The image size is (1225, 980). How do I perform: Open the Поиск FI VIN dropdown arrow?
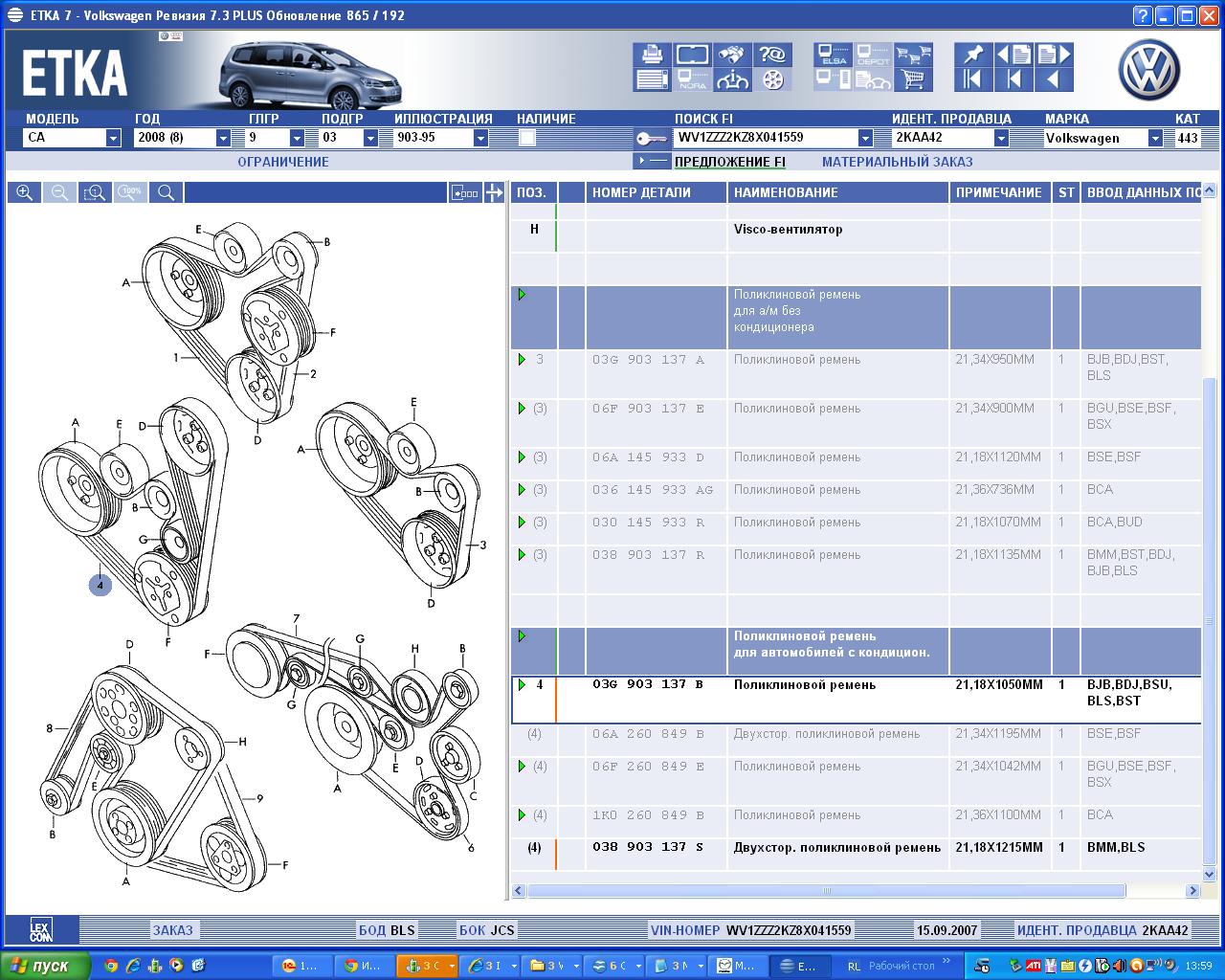click(865, 138)
